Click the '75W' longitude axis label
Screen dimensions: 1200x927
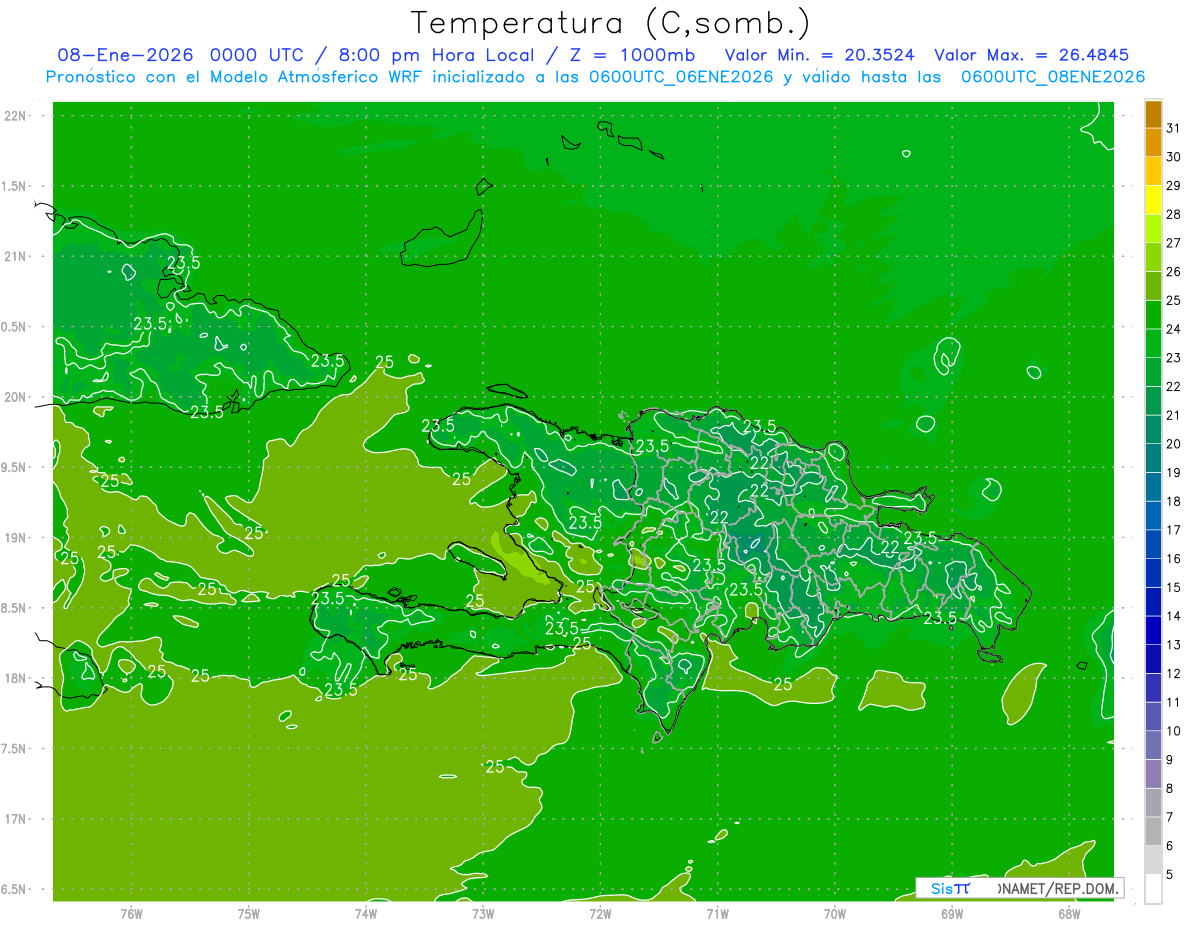tap(249, 913)
